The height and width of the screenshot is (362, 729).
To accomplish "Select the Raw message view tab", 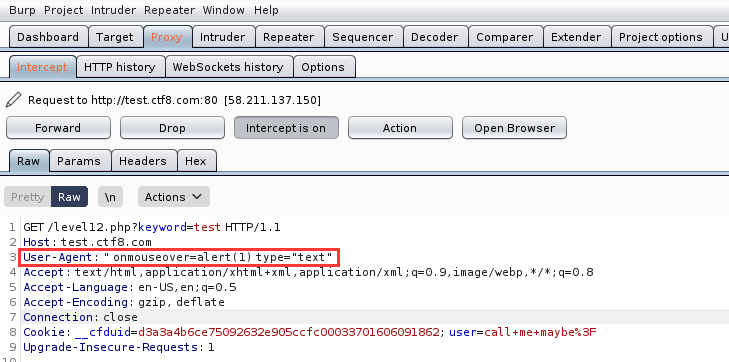I will (x=28, y=161).
